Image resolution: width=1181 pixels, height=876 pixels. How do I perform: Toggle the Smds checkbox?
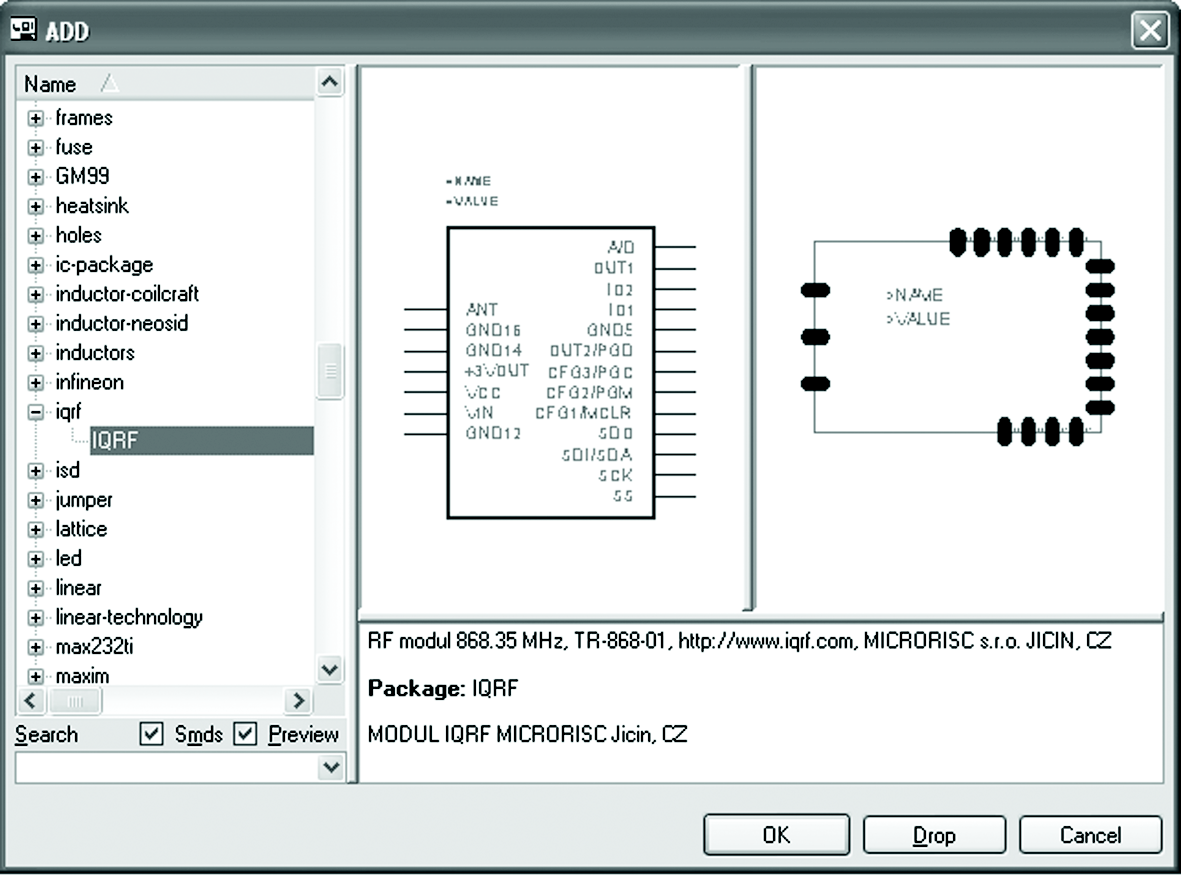point(151,734)
